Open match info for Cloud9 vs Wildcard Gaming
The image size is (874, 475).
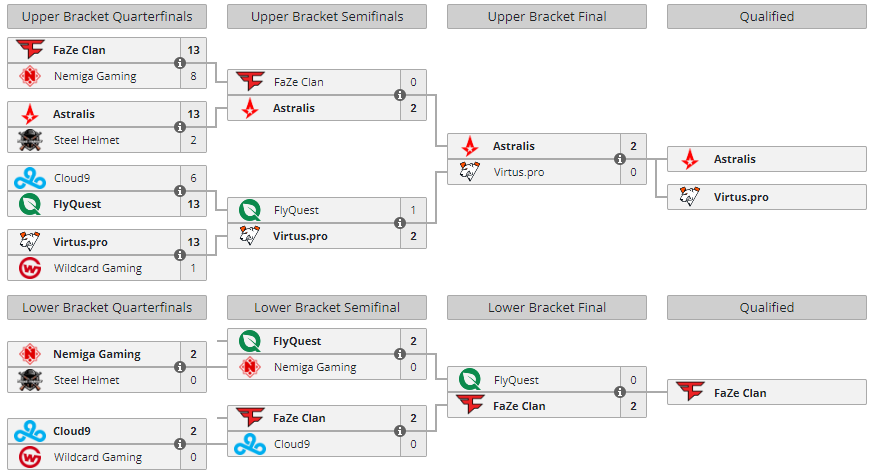(180, 444)
